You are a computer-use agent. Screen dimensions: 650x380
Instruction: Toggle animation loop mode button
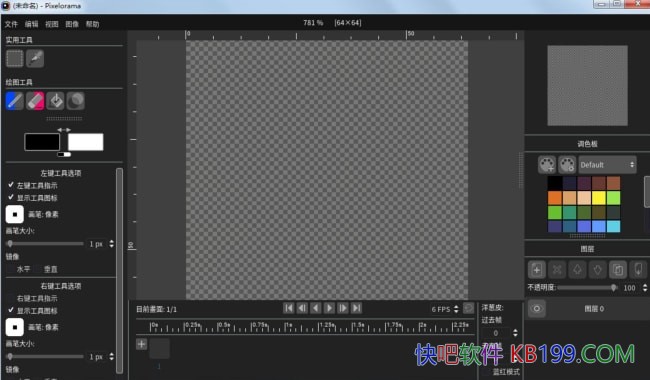[468, 308]
